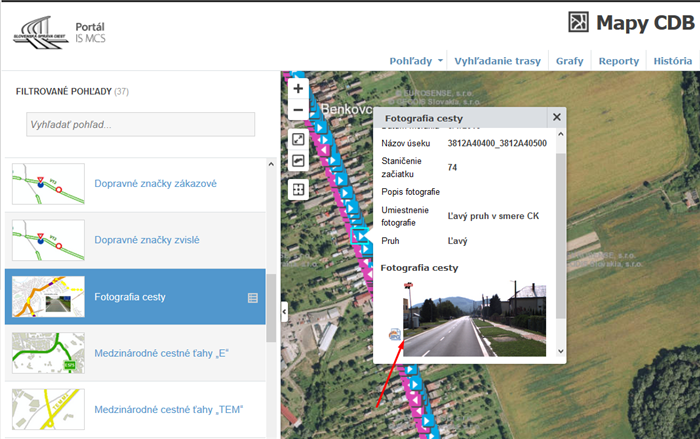
Task: Open the Reporty menu item
Action: click(x=619, y=61)
